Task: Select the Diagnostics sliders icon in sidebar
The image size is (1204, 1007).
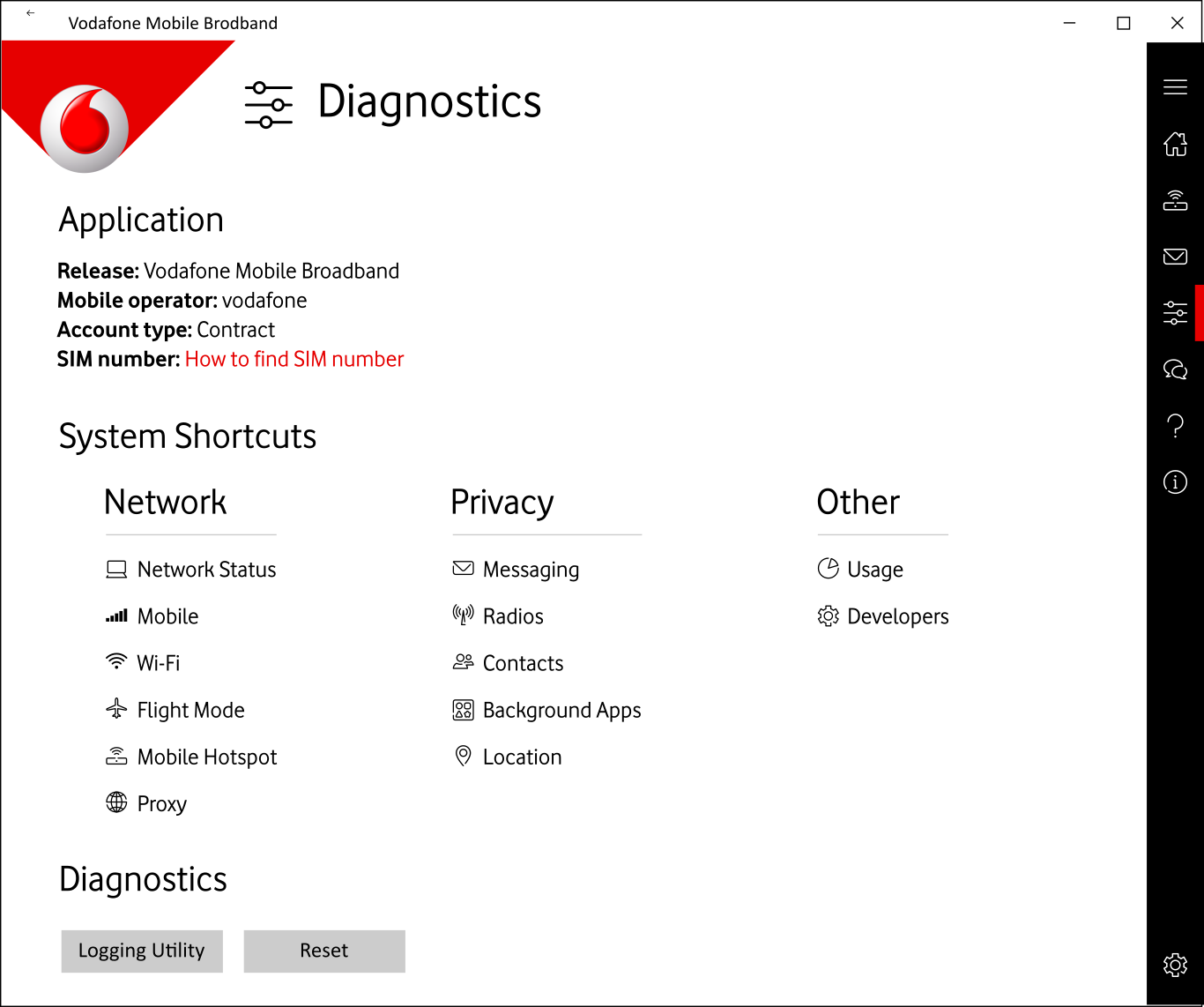Action: (x=1175, y=313)
